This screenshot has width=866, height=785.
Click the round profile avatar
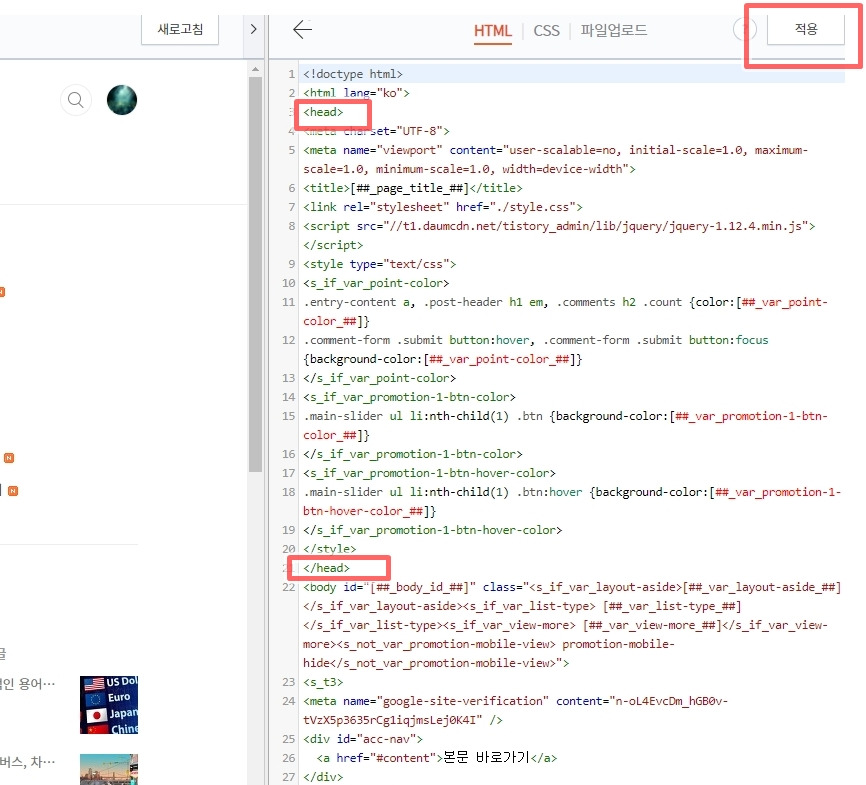pos(122,100)
